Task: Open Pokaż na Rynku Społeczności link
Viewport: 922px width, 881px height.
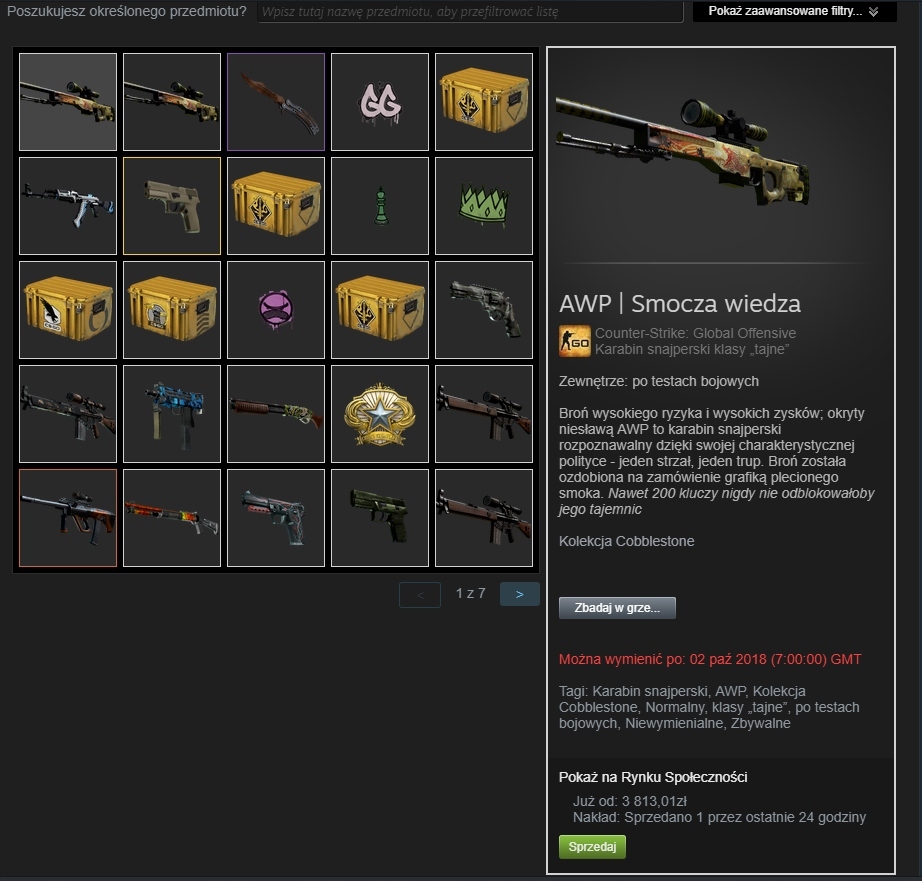Action: point(653,777)
